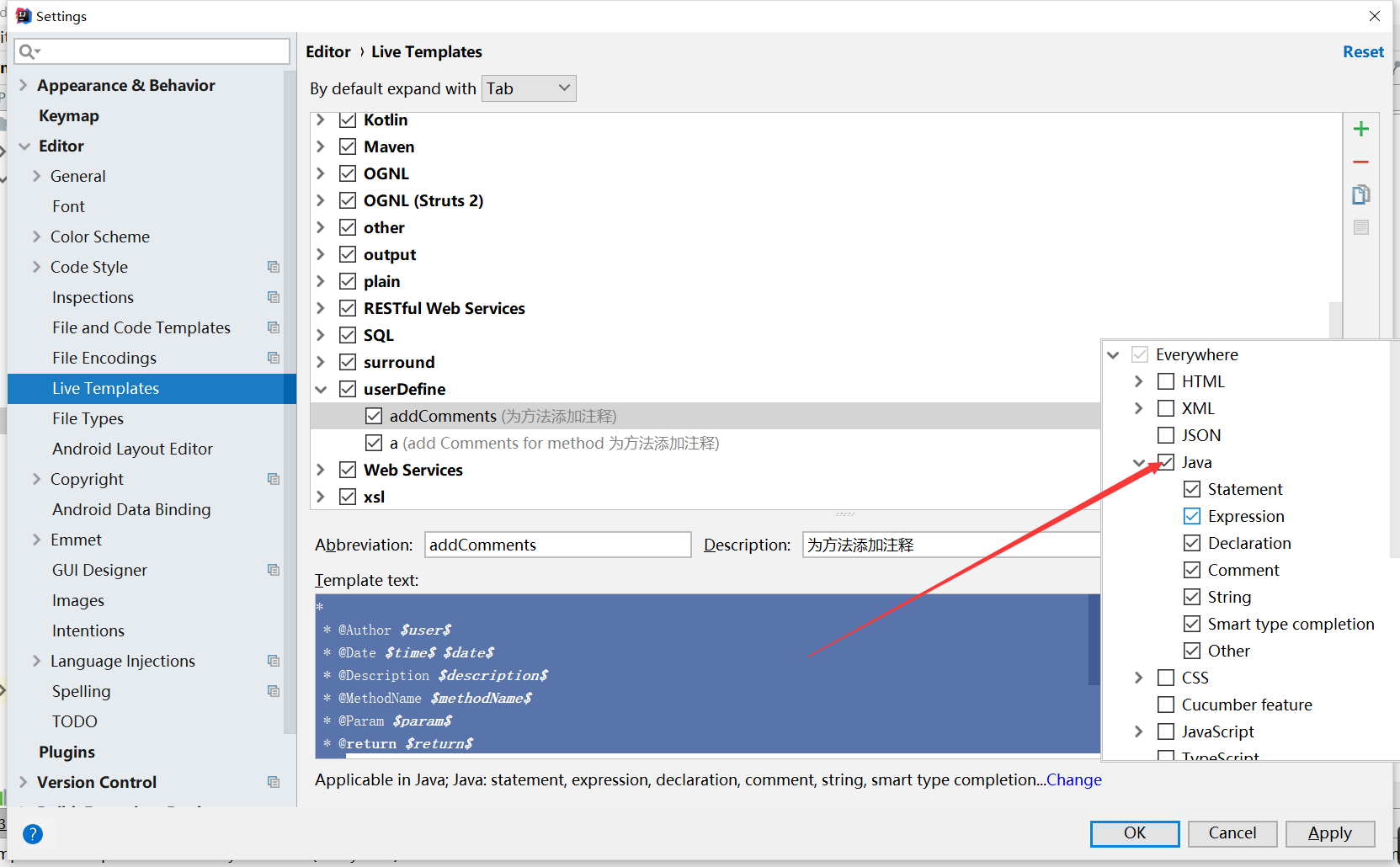Click project icon beside GUI Designer
1400x867 pixels.
[274, 570]
